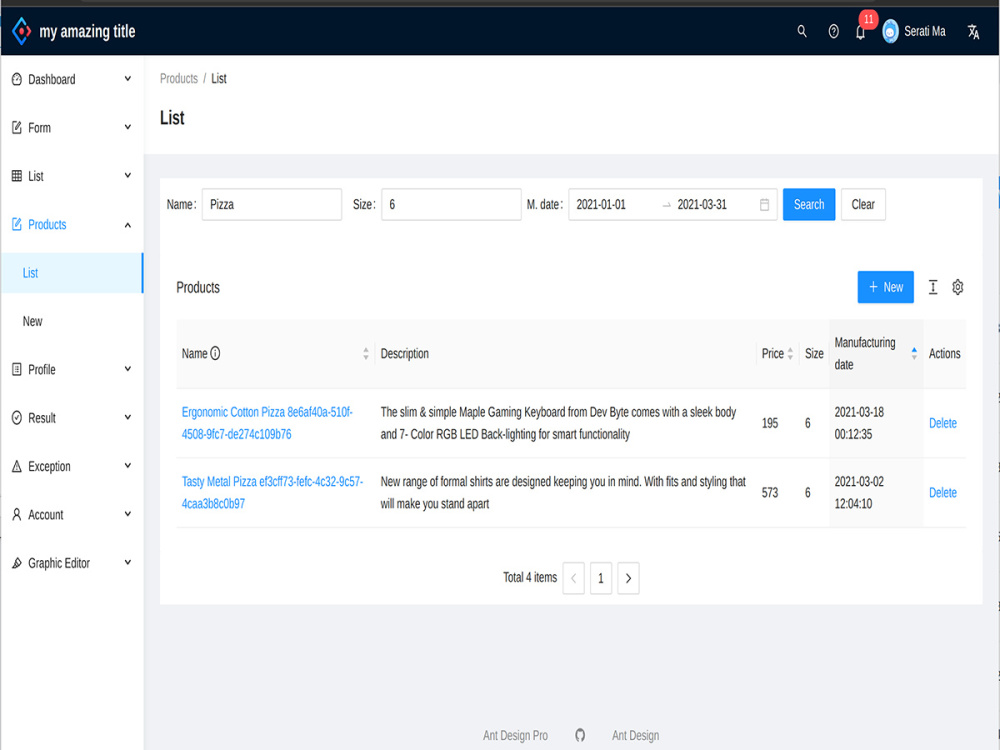The width and height of the screenshot is (1000, 750).
Task: Click the price value 573
Action: (x=770, y=492)
